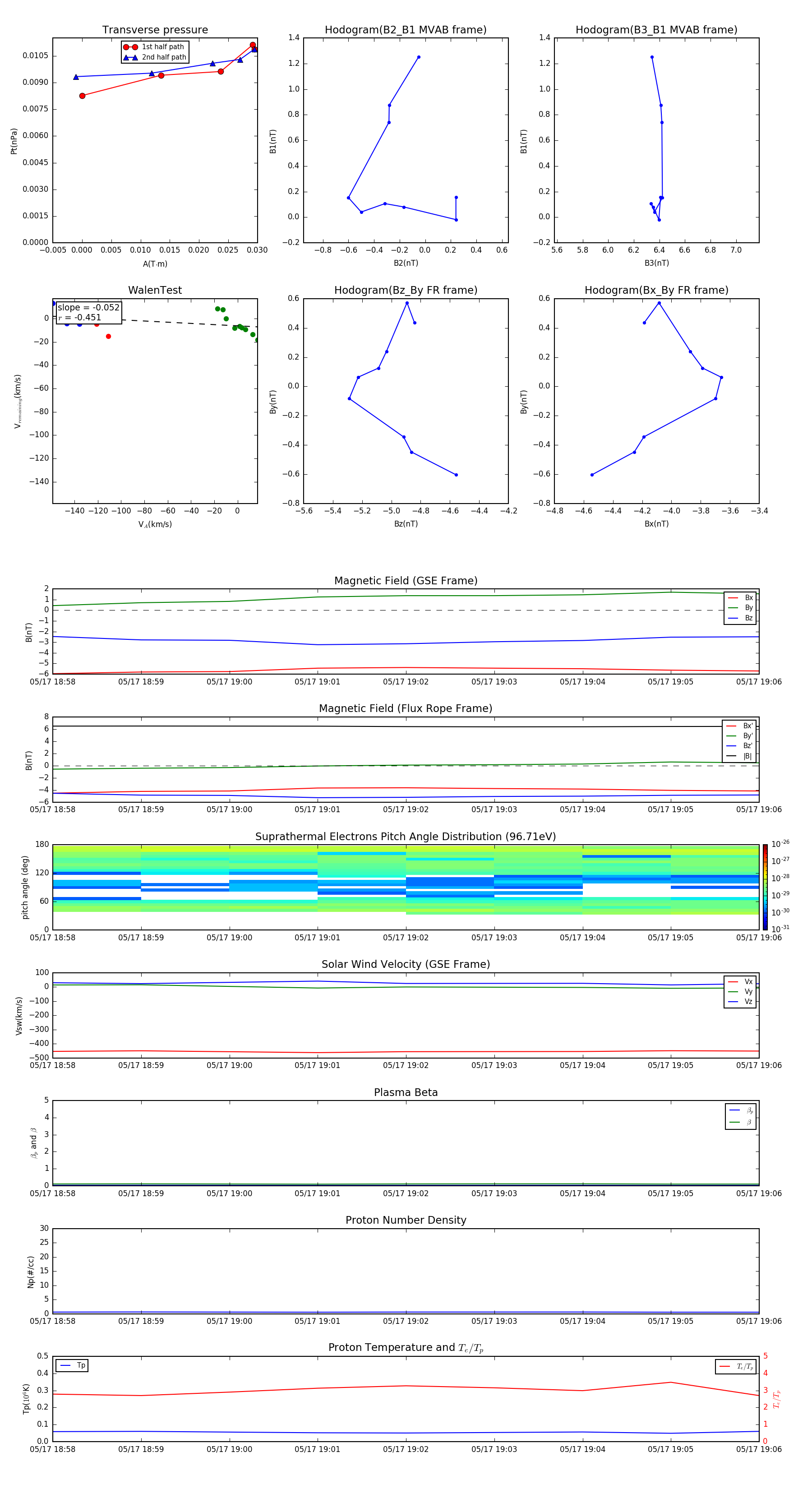Click the 'Te/Tp' legend in temperature plot
812x1489 pixels.
pos(736,1366)
